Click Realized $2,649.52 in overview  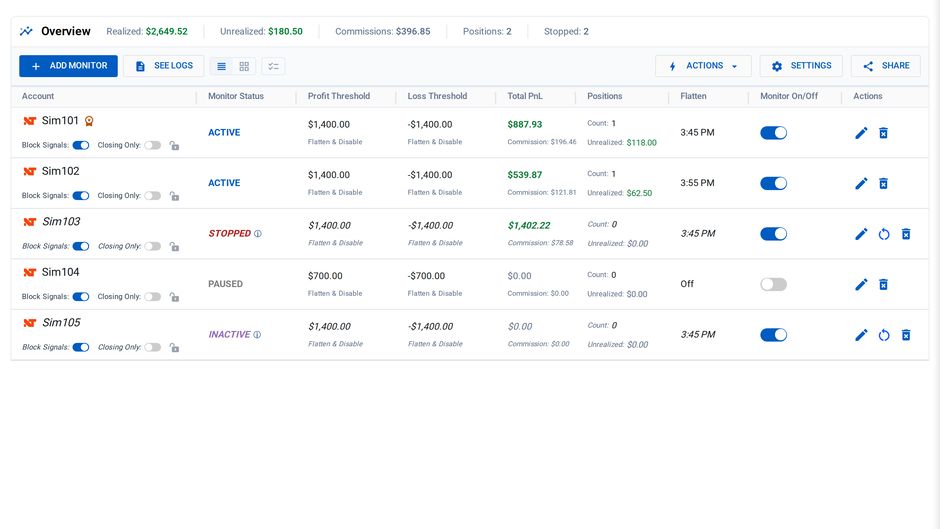[147, 31]
